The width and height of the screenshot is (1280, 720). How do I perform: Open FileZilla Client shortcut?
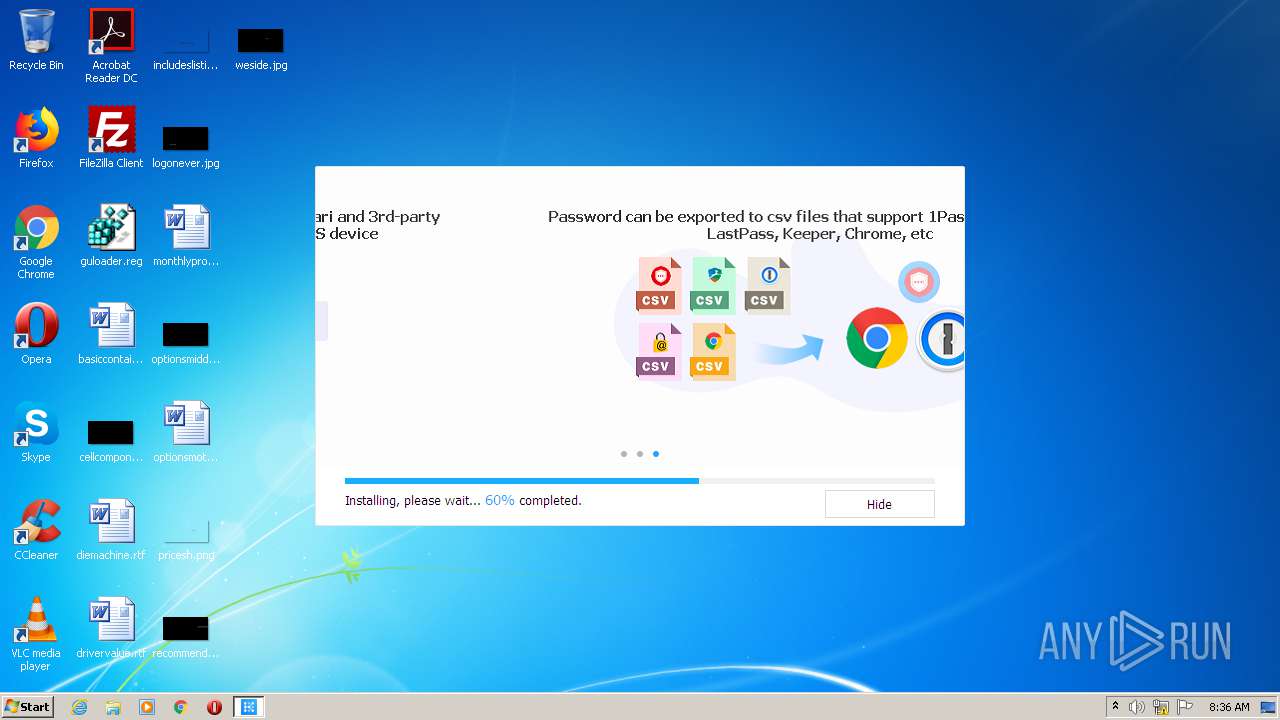(x=111, y=138)
